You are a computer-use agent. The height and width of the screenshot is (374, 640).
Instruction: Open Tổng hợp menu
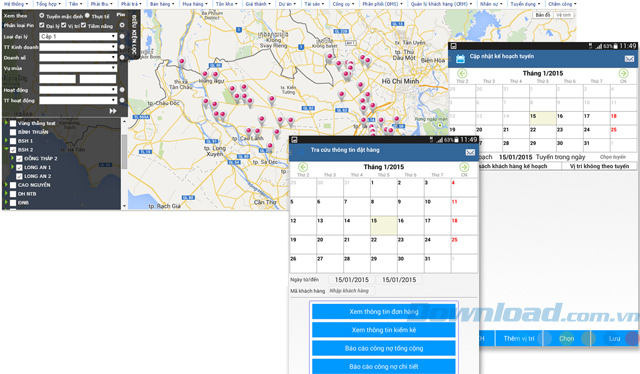48,4
